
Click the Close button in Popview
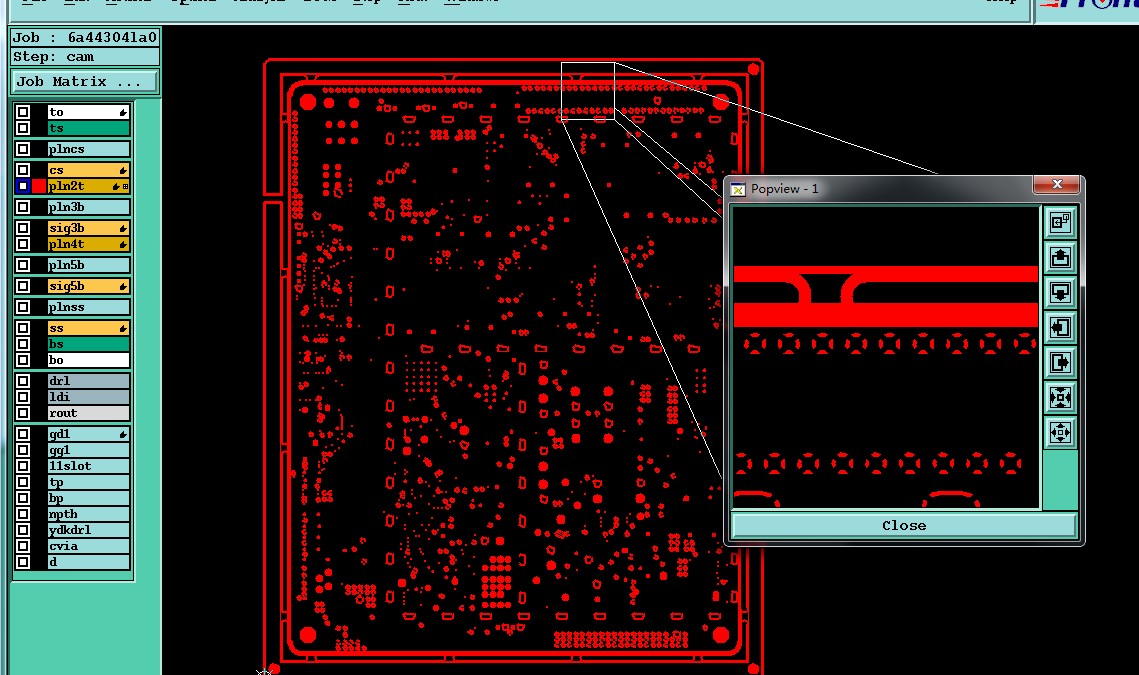point(904,525)
